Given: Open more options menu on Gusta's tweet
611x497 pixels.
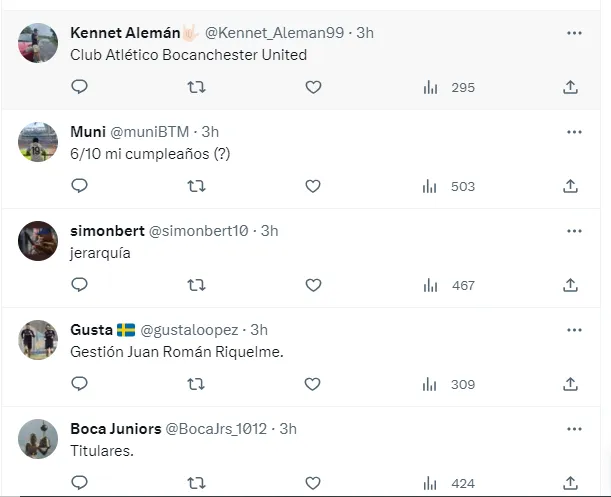Looking at the screenshot, I should point(574,330).
